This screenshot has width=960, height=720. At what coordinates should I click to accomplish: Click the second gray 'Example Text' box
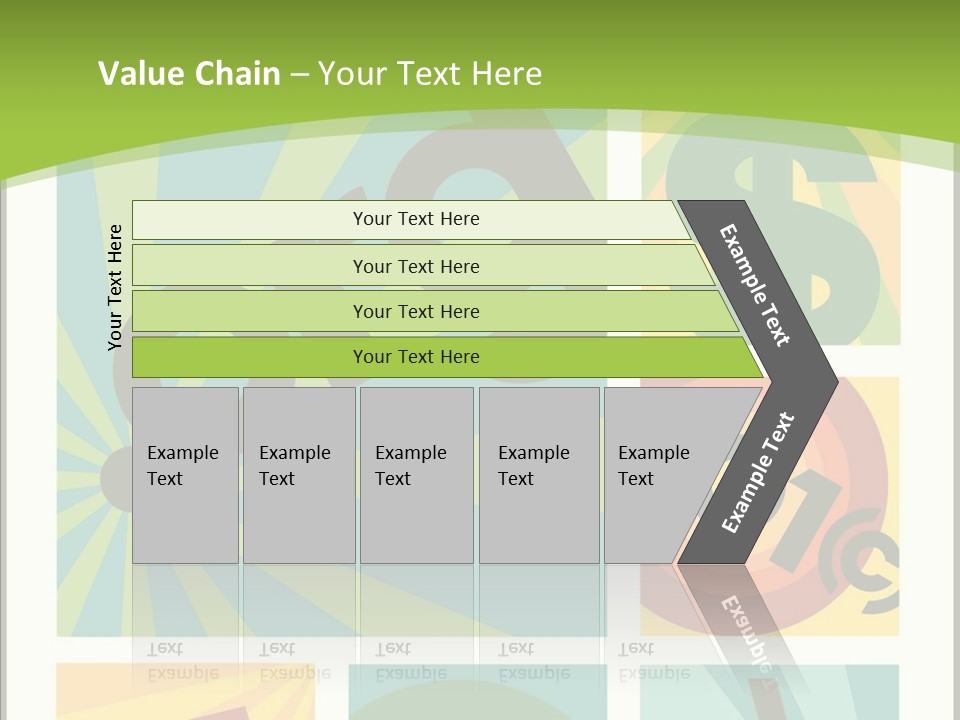tap(298, 475)
